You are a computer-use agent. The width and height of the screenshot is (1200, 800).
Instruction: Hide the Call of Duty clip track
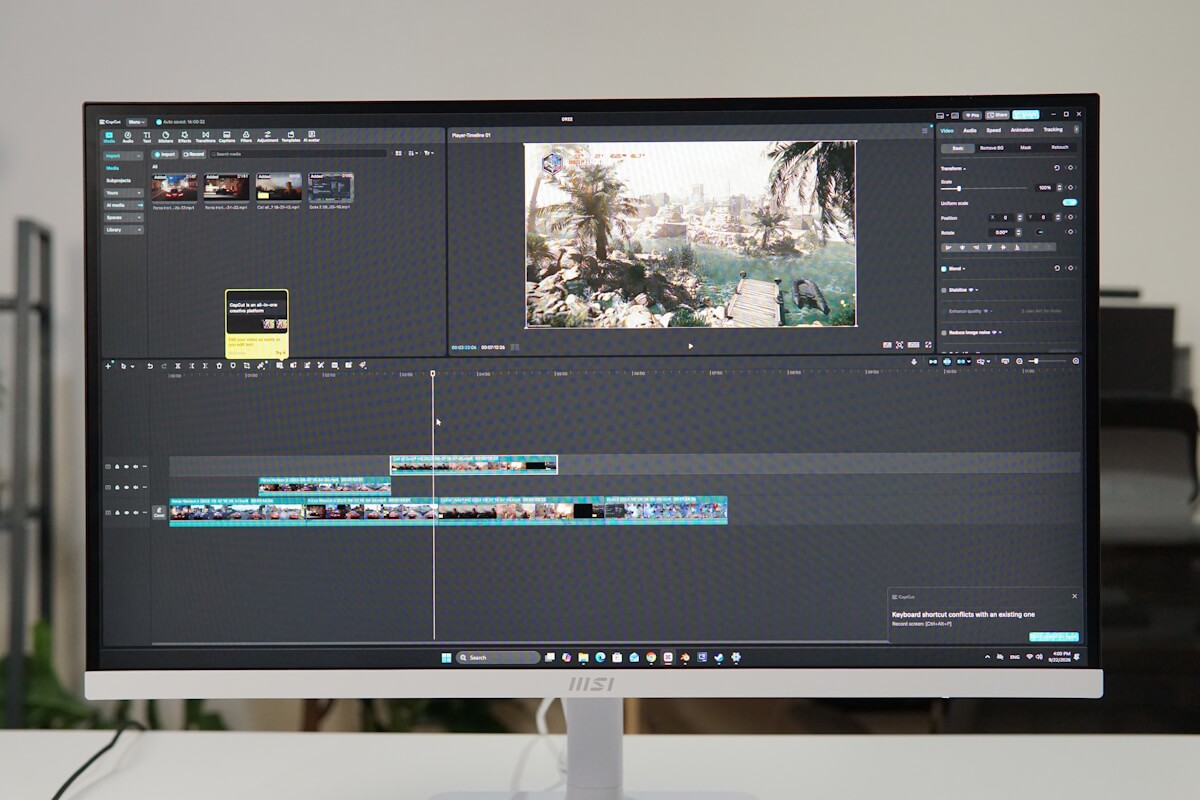click(126, 466)
